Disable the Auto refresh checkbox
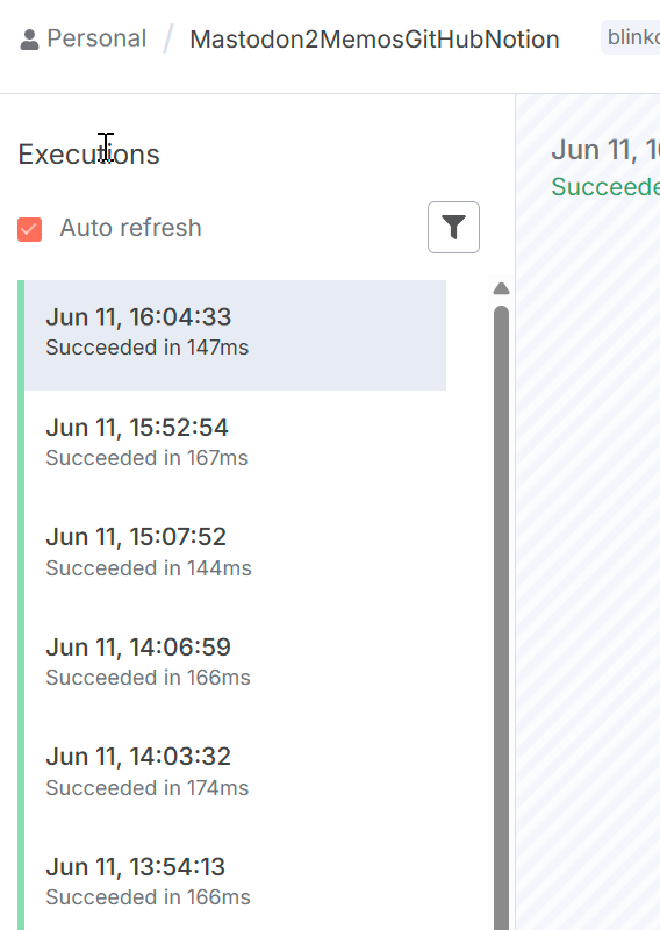660x930 pixels. (x=30, y=229)
